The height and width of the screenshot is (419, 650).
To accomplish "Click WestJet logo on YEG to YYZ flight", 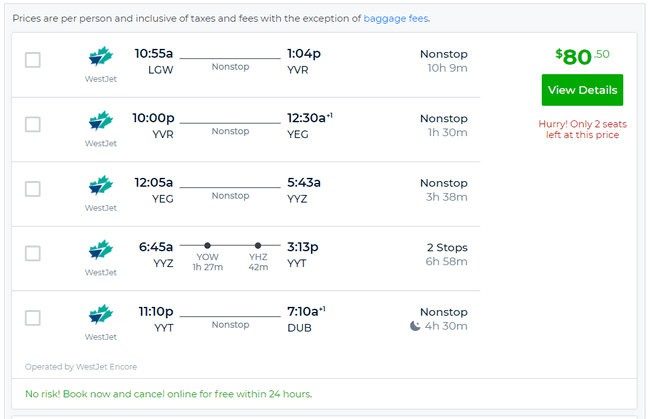I will [101, 185].
